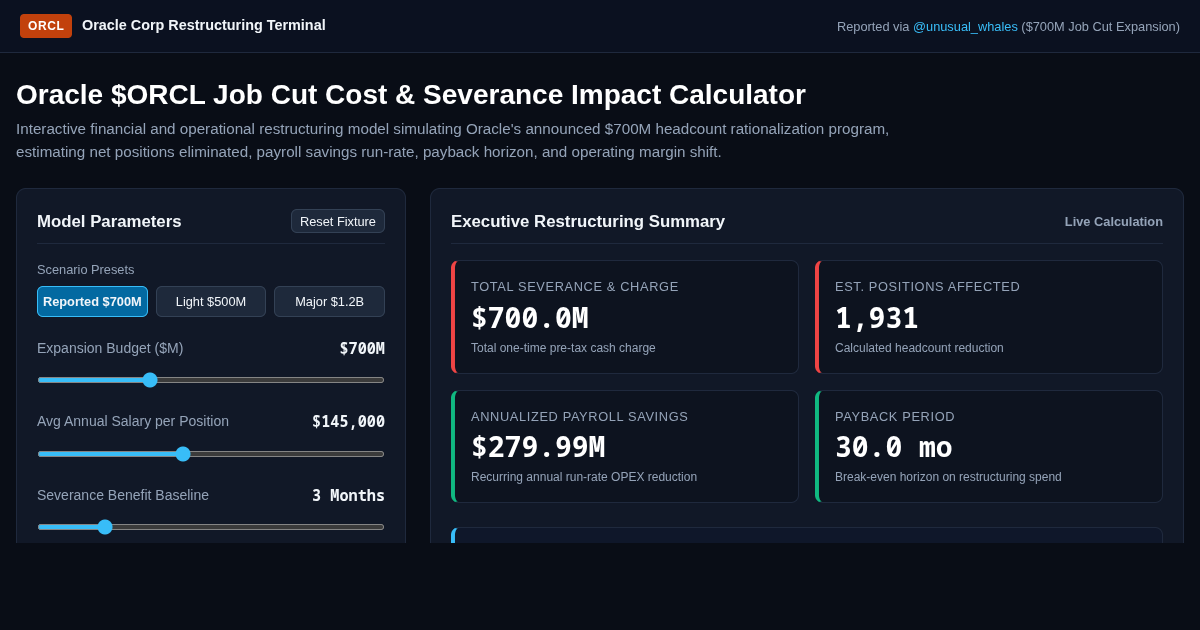The height and width of the screenshot is (630, 1200).
Task: Click the Model Parameters heading
Action: (109, 222)
